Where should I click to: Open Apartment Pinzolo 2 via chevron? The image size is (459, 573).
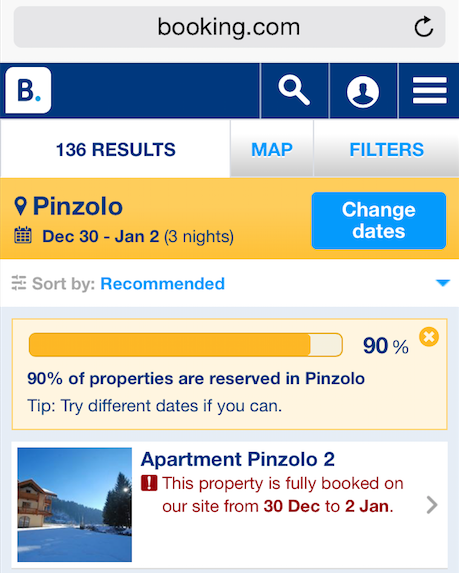point(432,505)
